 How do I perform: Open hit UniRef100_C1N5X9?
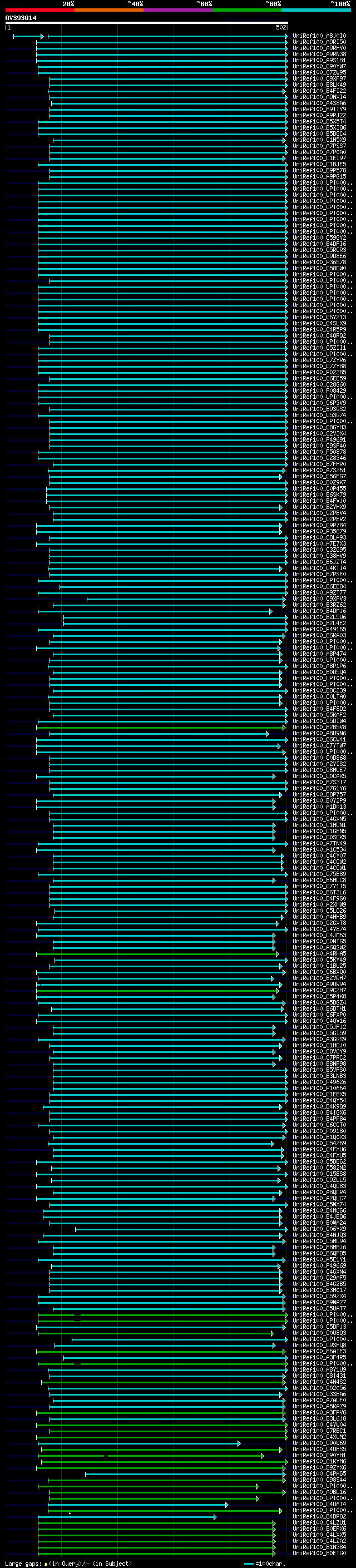click(319, 140)
